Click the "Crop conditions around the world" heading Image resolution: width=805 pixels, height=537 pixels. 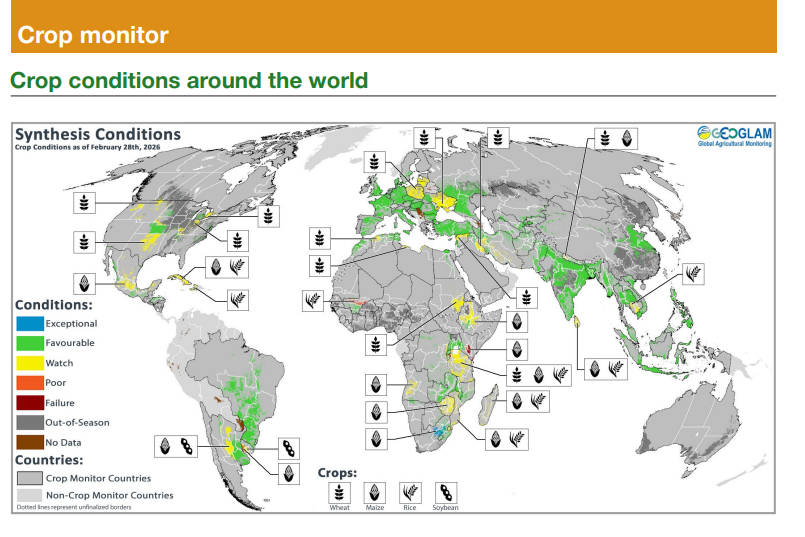(x=189, y=80)
